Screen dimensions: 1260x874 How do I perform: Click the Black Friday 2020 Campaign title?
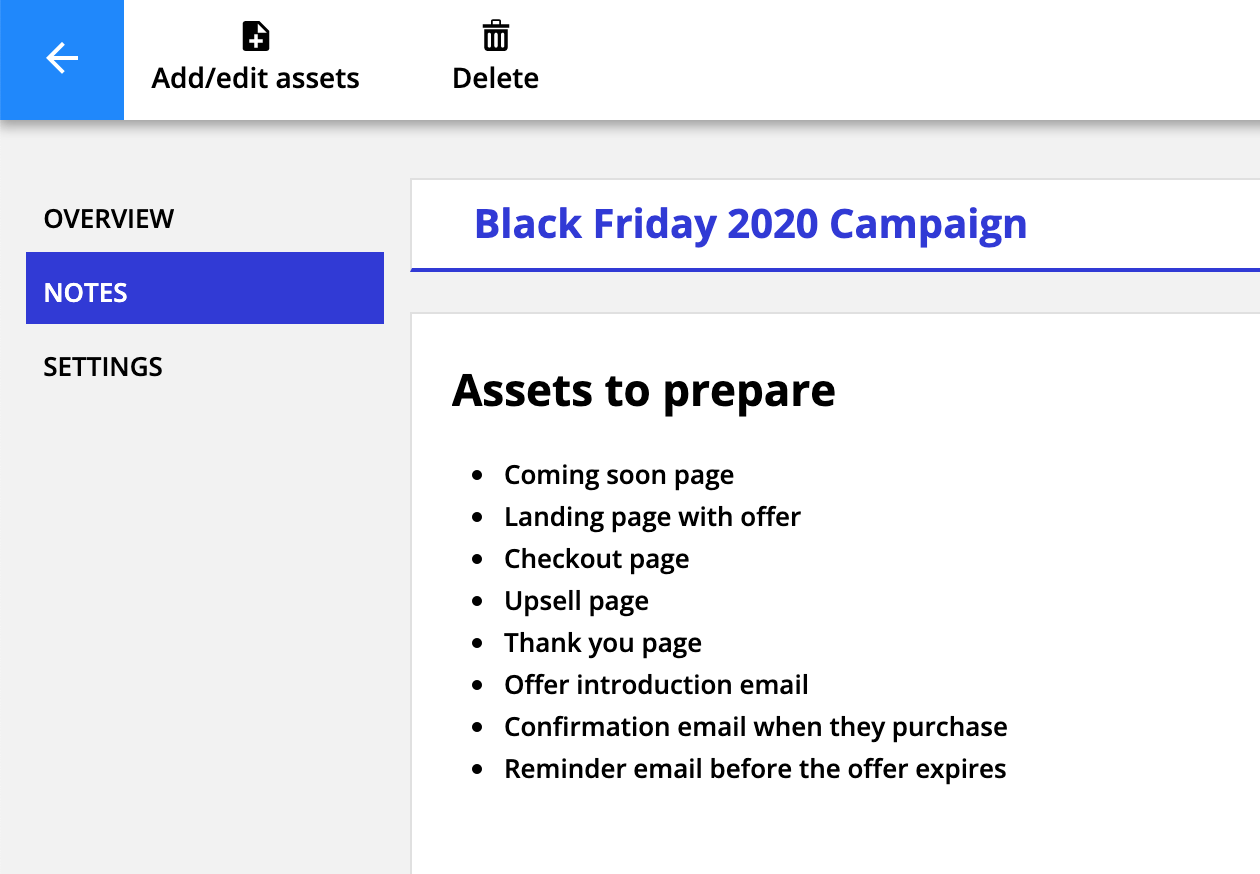click(750, 224)
